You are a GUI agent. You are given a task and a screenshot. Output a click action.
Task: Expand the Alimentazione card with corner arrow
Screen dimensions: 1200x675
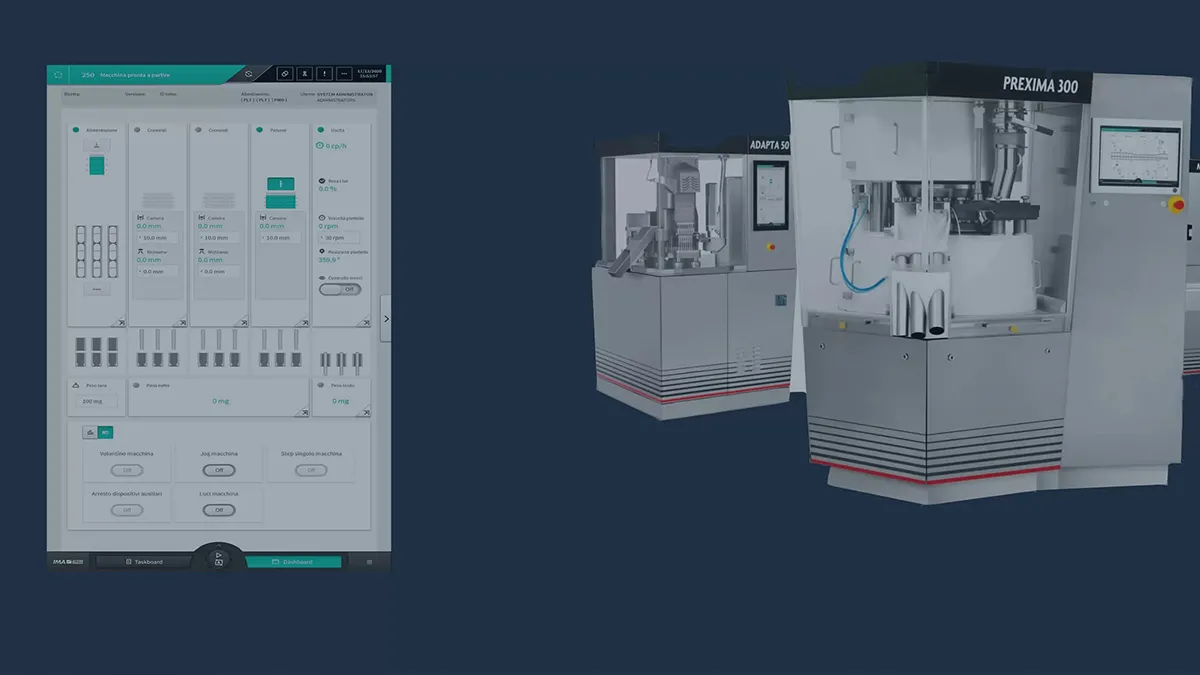tap(120, 321)
